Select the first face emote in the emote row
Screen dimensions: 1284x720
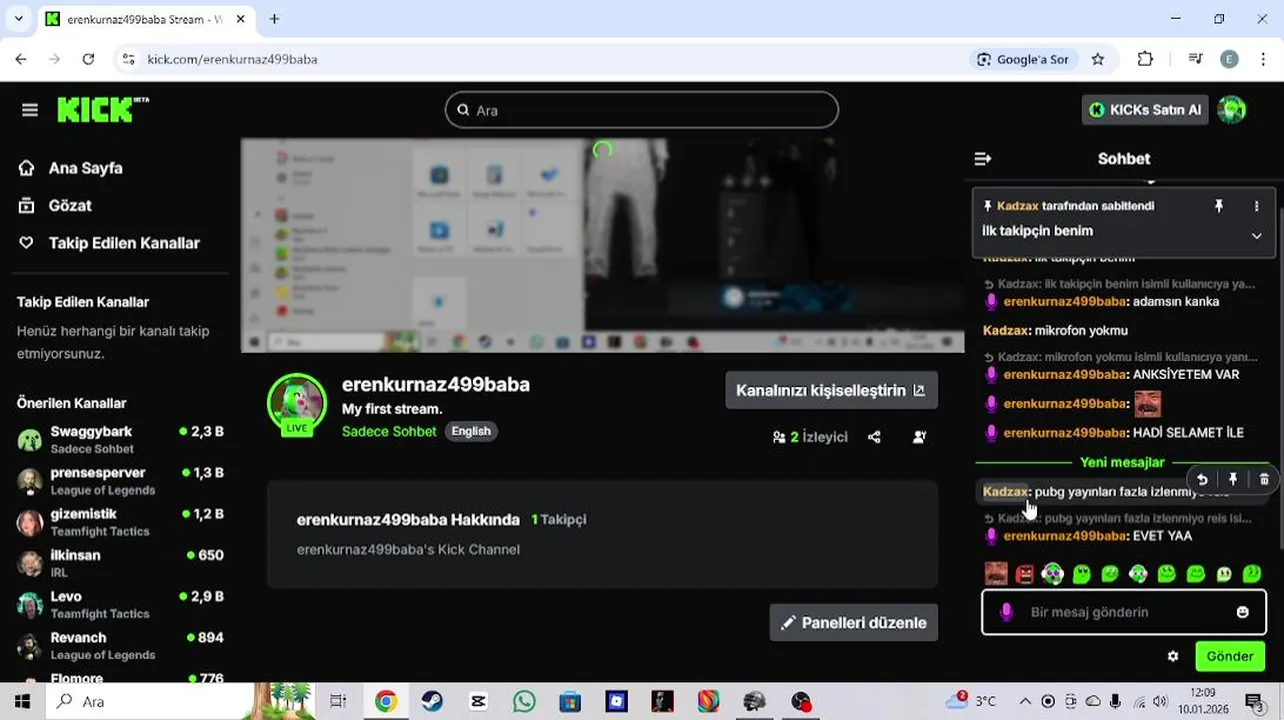click(x=996, y=573)
